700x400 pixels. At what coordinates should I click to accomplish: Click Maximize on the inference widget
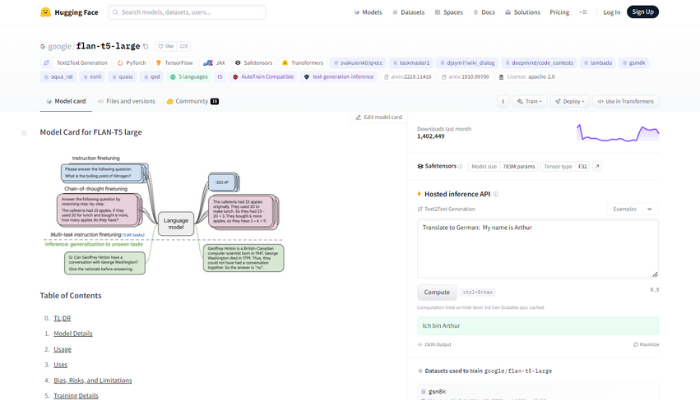(646, 345)
